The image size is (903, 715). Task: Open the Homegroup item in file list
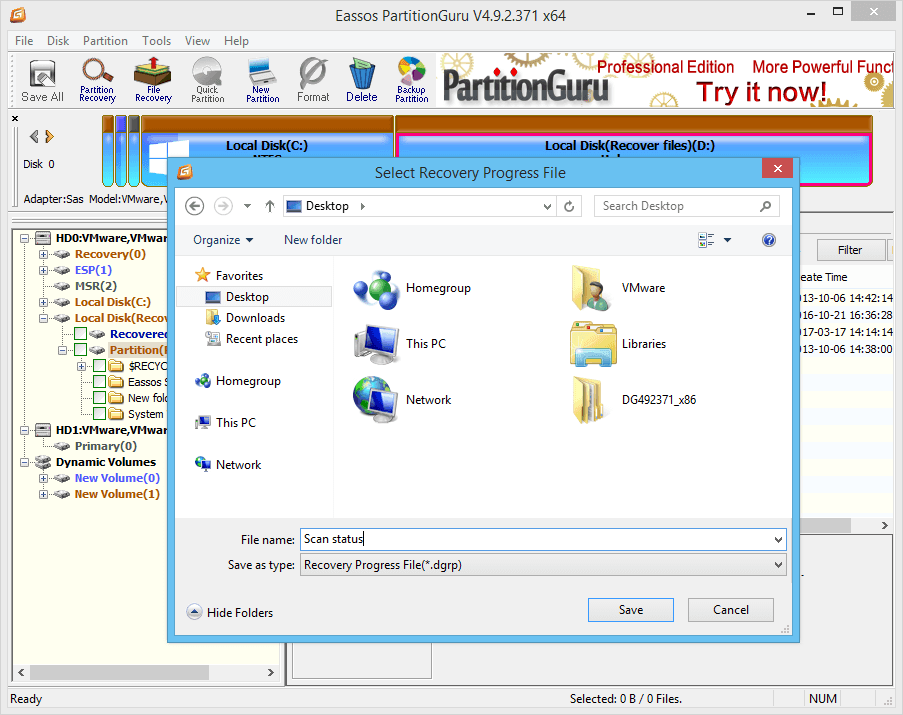(x=412, y=288)
